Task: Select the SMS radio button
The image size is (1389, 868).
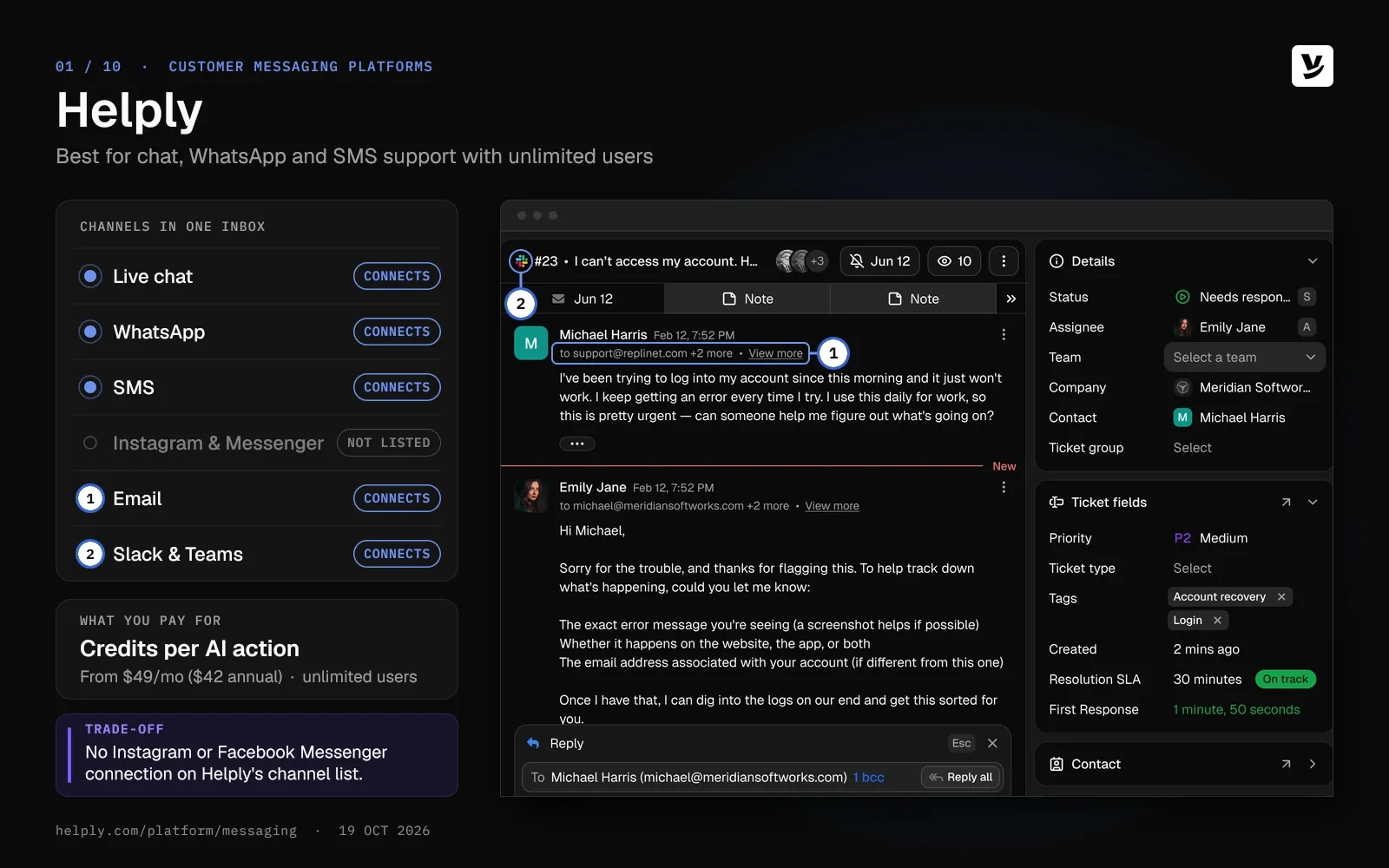Action: coord(90,387)
